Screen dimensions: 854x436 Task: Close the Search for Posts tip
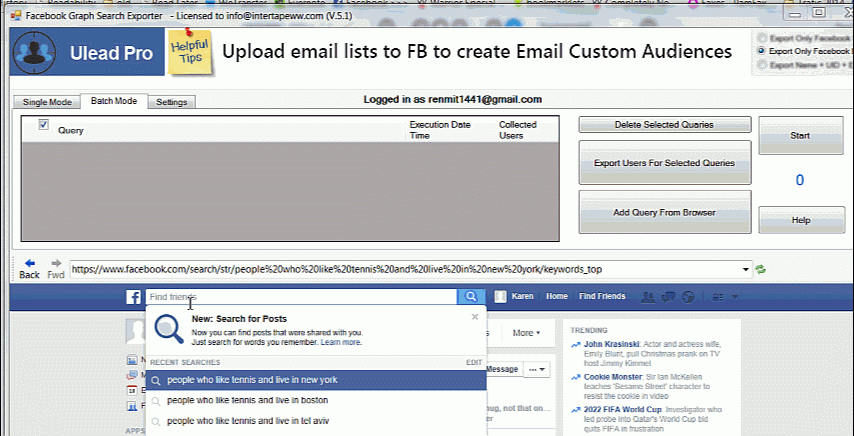pyautogui.click(x=475, y=317)
